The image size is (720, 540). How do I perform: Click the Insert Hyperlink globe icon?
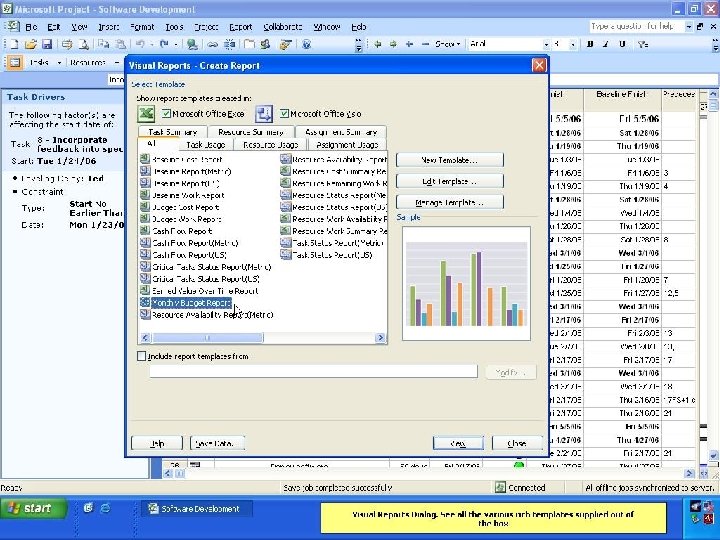tap(192, 44)
